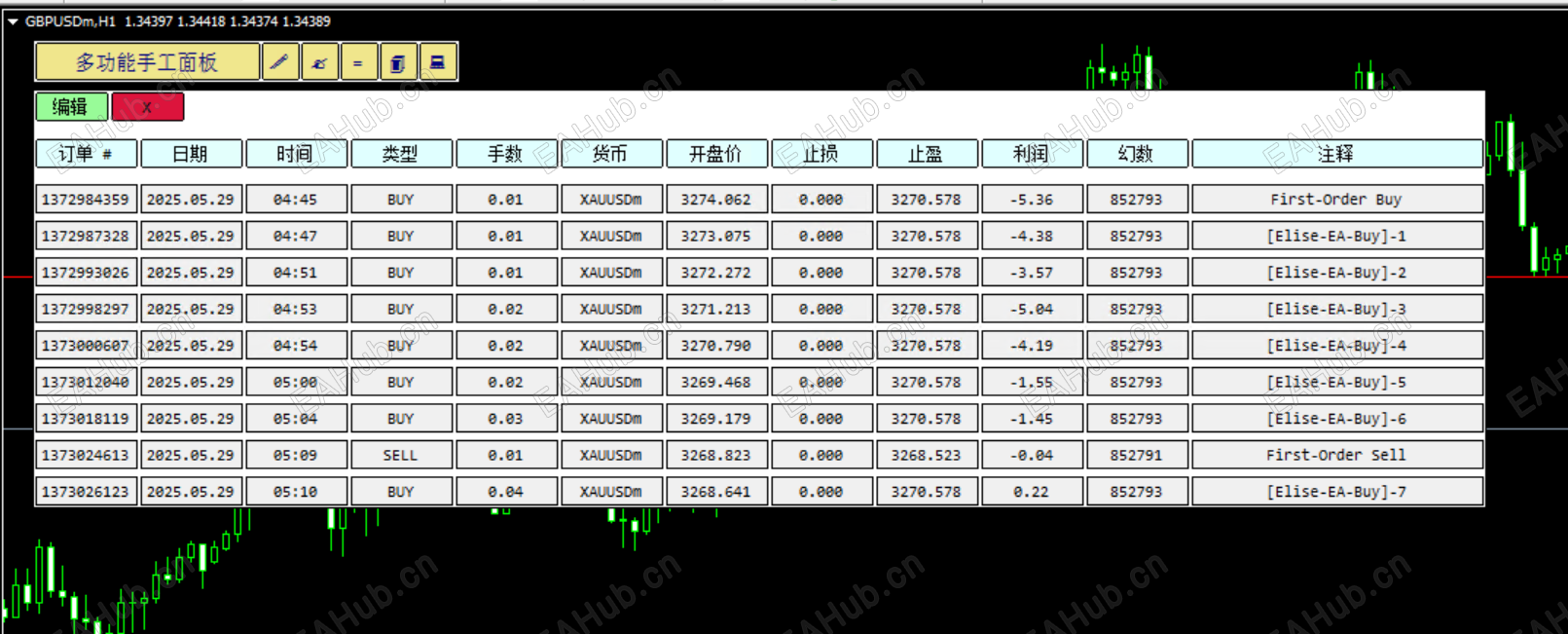Click the profit value 0.22
The width and height of the screenshot is (1568, 634).
tap(1032, 492)
